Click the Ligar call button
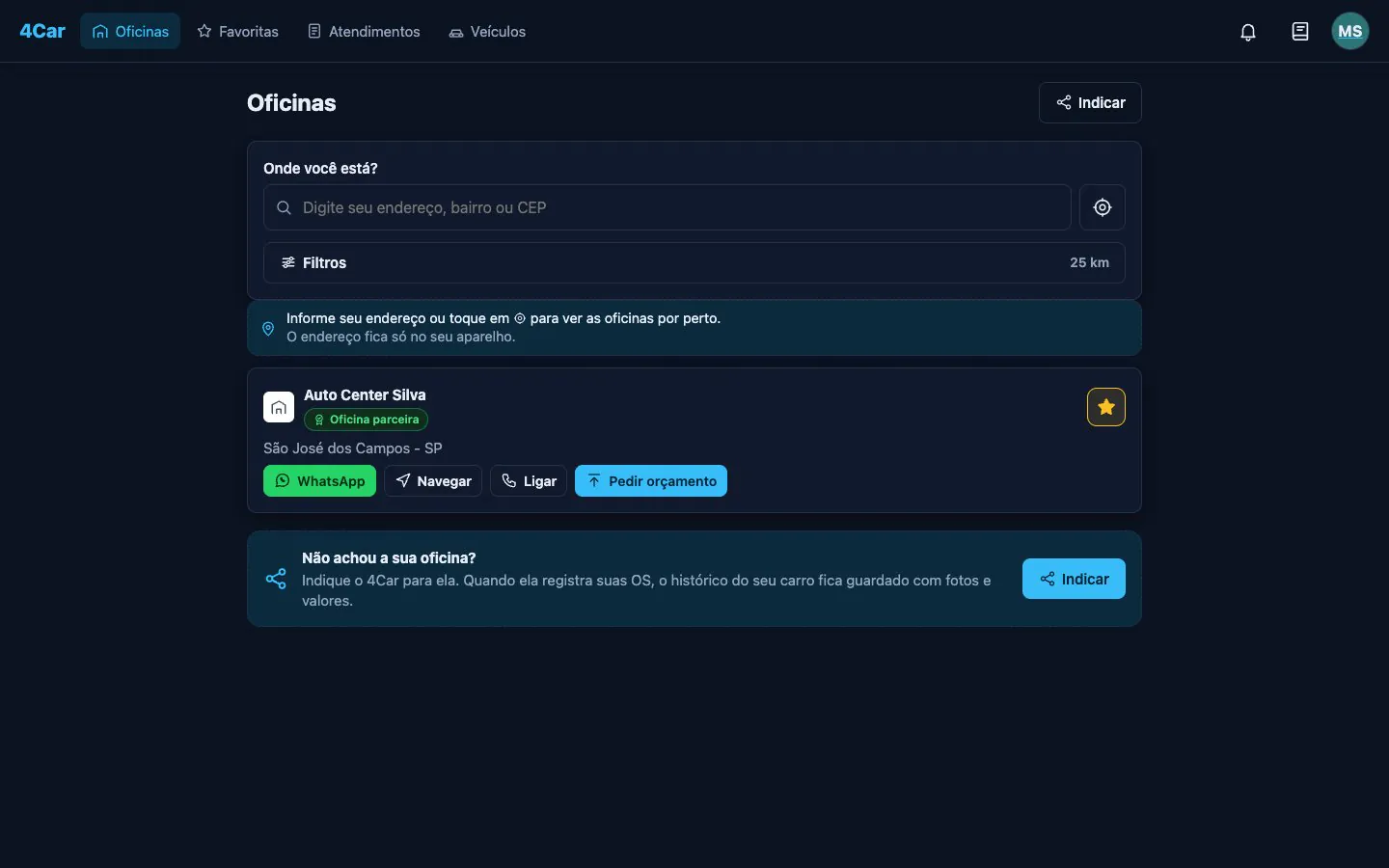This screenshot has height=868, width=1389. [529, 481]
